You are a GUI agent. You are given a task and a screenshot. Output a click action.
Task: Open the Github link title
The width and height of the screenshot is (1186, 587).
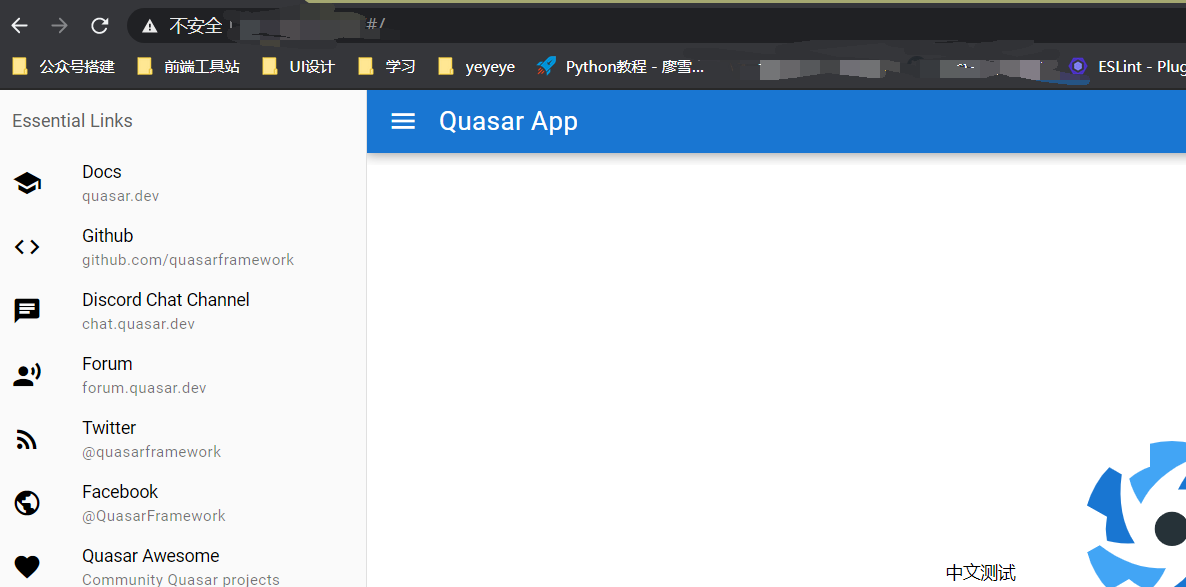click(x=107, y=235)
